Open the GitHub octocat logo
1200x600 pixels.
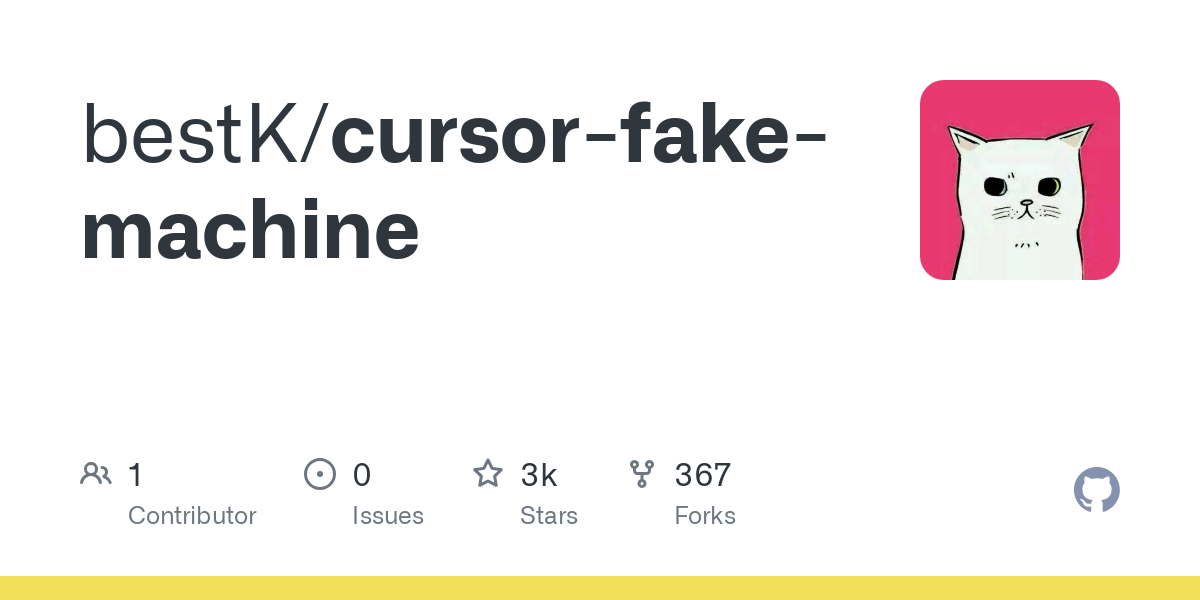(1097, 490)
